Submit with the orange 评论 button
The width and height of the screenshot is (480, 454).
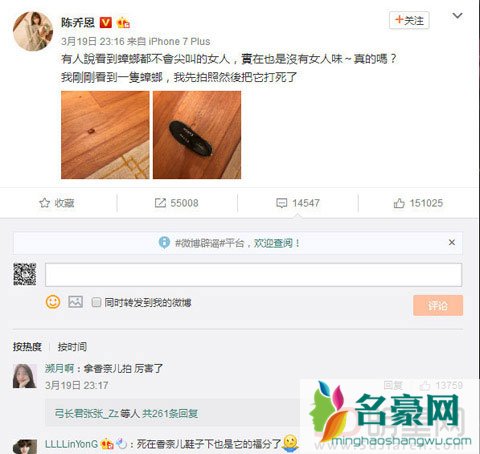438,305
